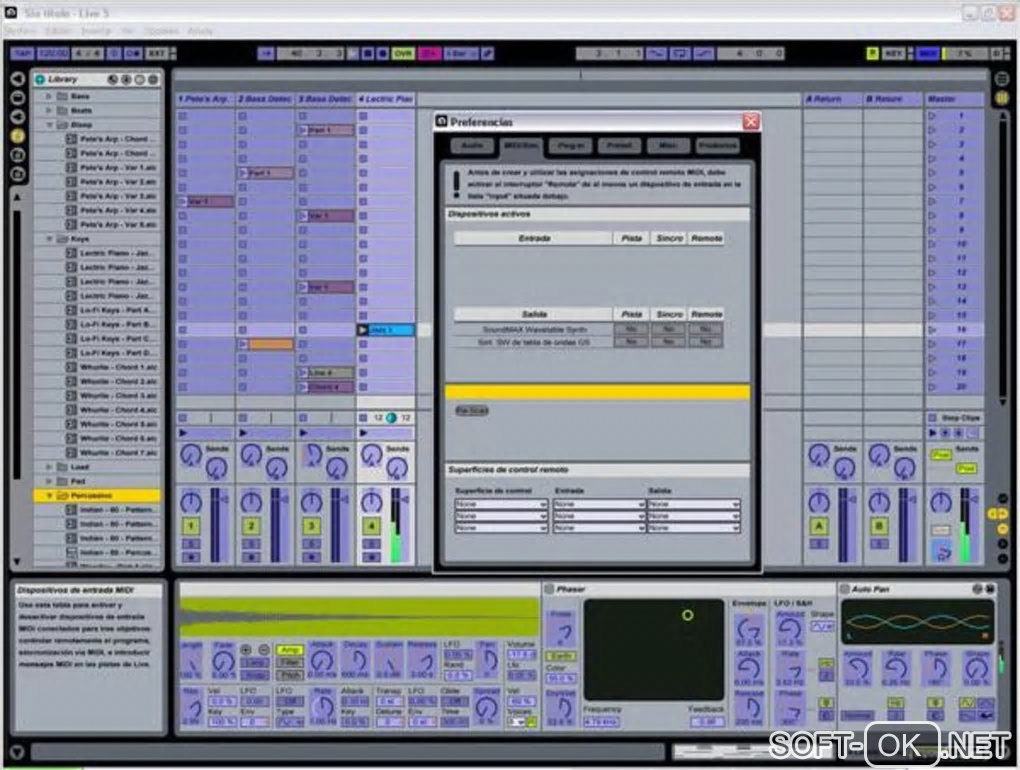Viewport: 1020px width, 770px height.
Task: Select Whurlie - Chord 1 file
Action: point(112,367)
